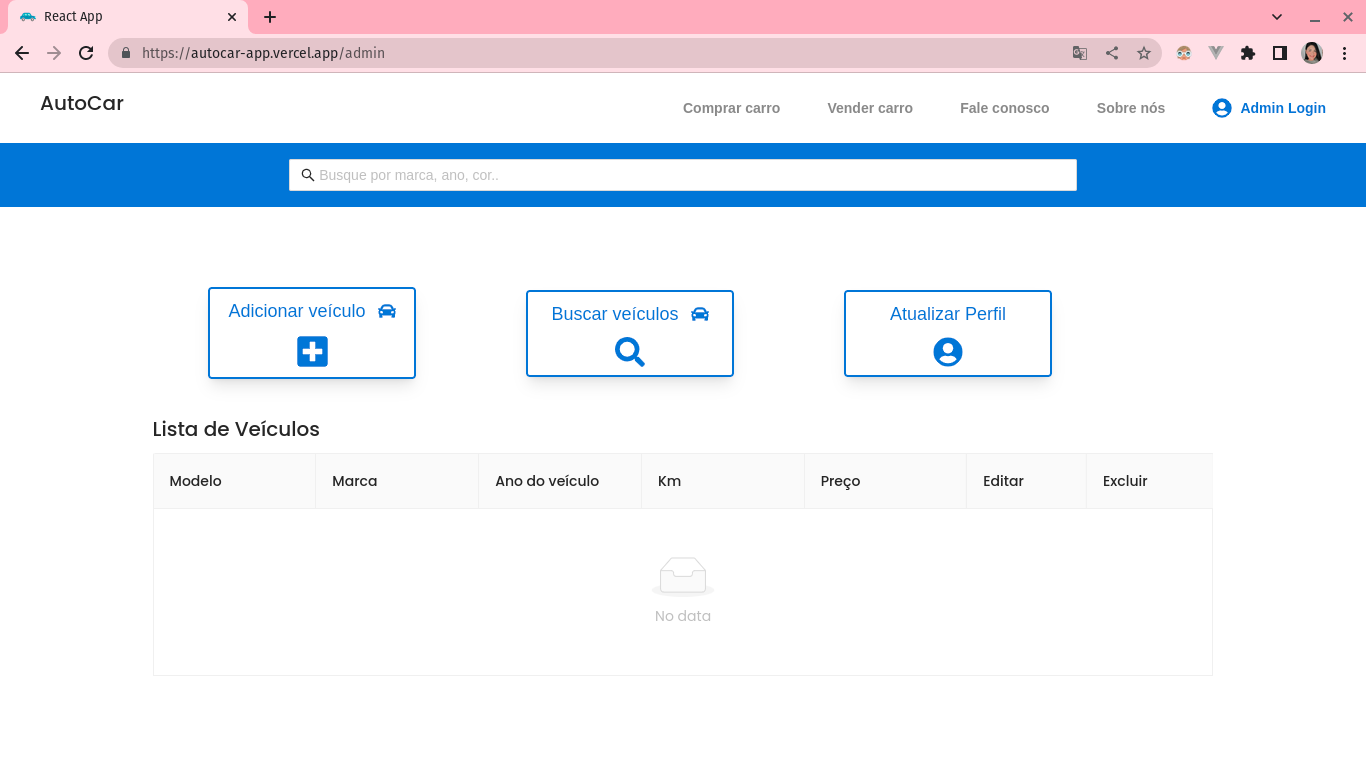Open the Vender carro menu item
Screen dimensions: 1366x768
tap(870, 108)
